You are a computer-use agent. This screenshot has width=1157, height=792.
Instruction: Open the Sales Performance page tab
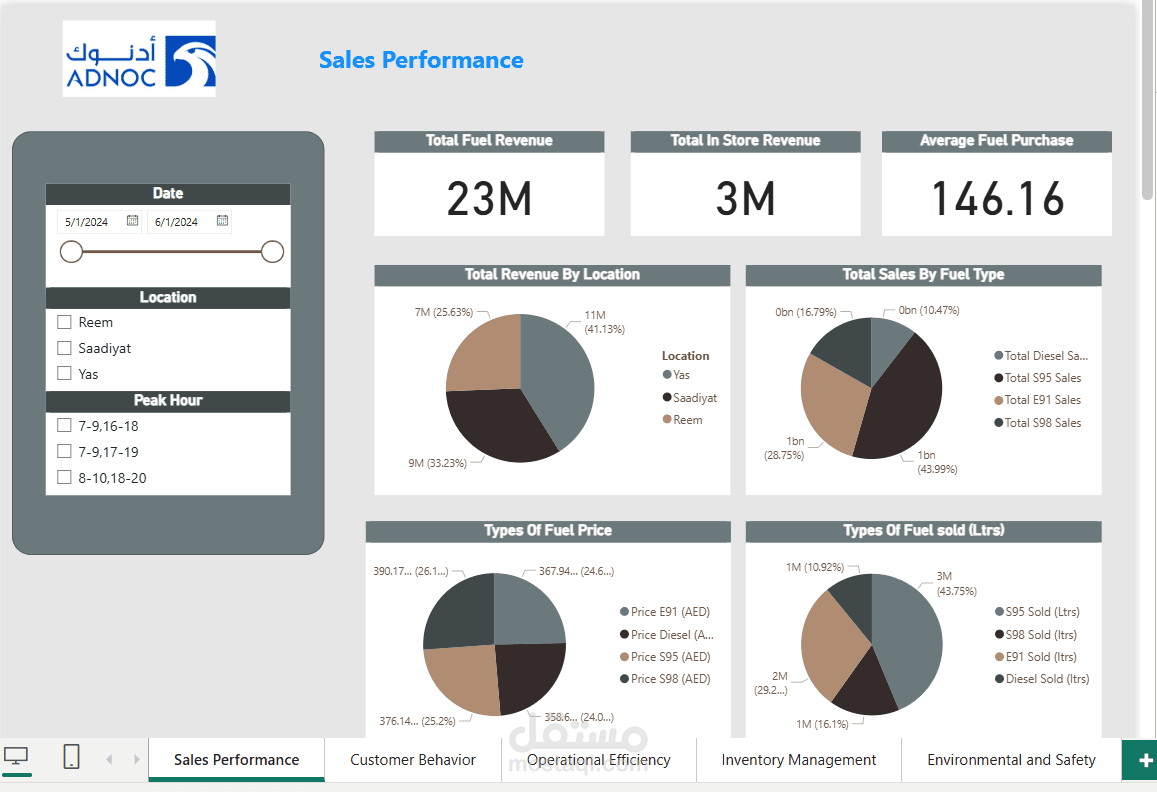[x=237, y=760]
